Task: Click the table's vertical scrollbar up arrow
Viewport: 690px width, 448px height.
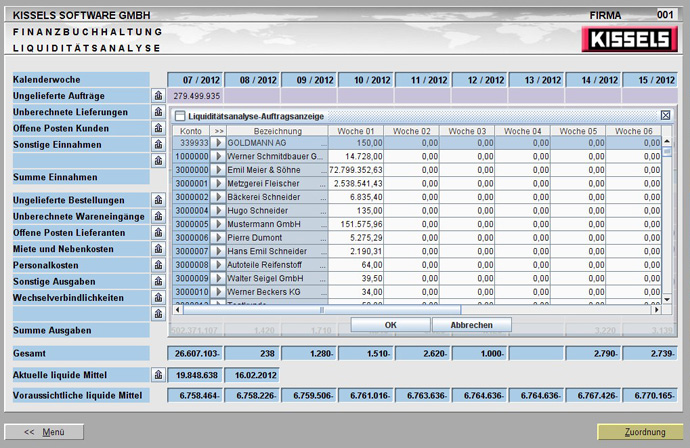Action: point(667,141)
